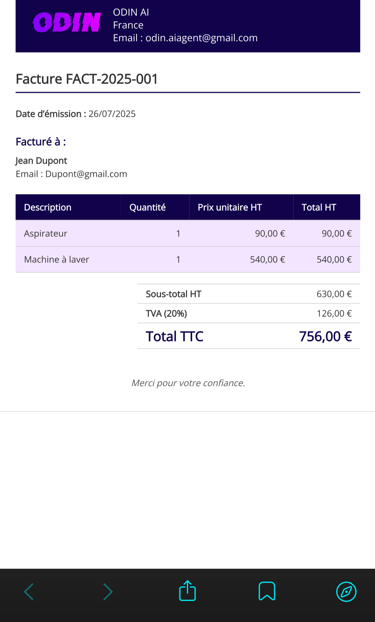Viewport: 375px width, 622px height.
Task: Click the Dupont@gmail.com email
Action: [x=86, y=174]
